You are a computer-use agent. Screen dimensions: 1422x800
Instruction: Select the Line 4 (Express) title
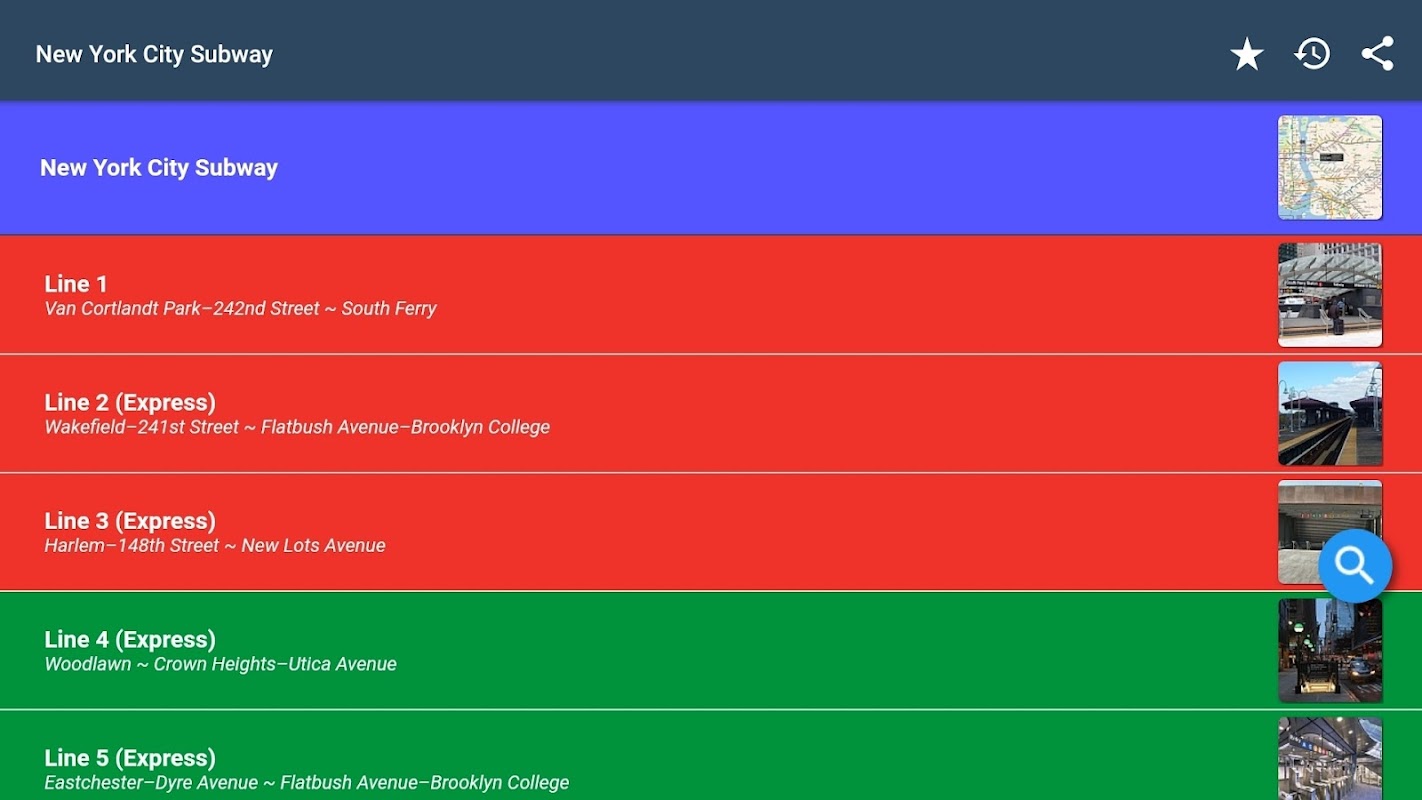pos(130,640)
